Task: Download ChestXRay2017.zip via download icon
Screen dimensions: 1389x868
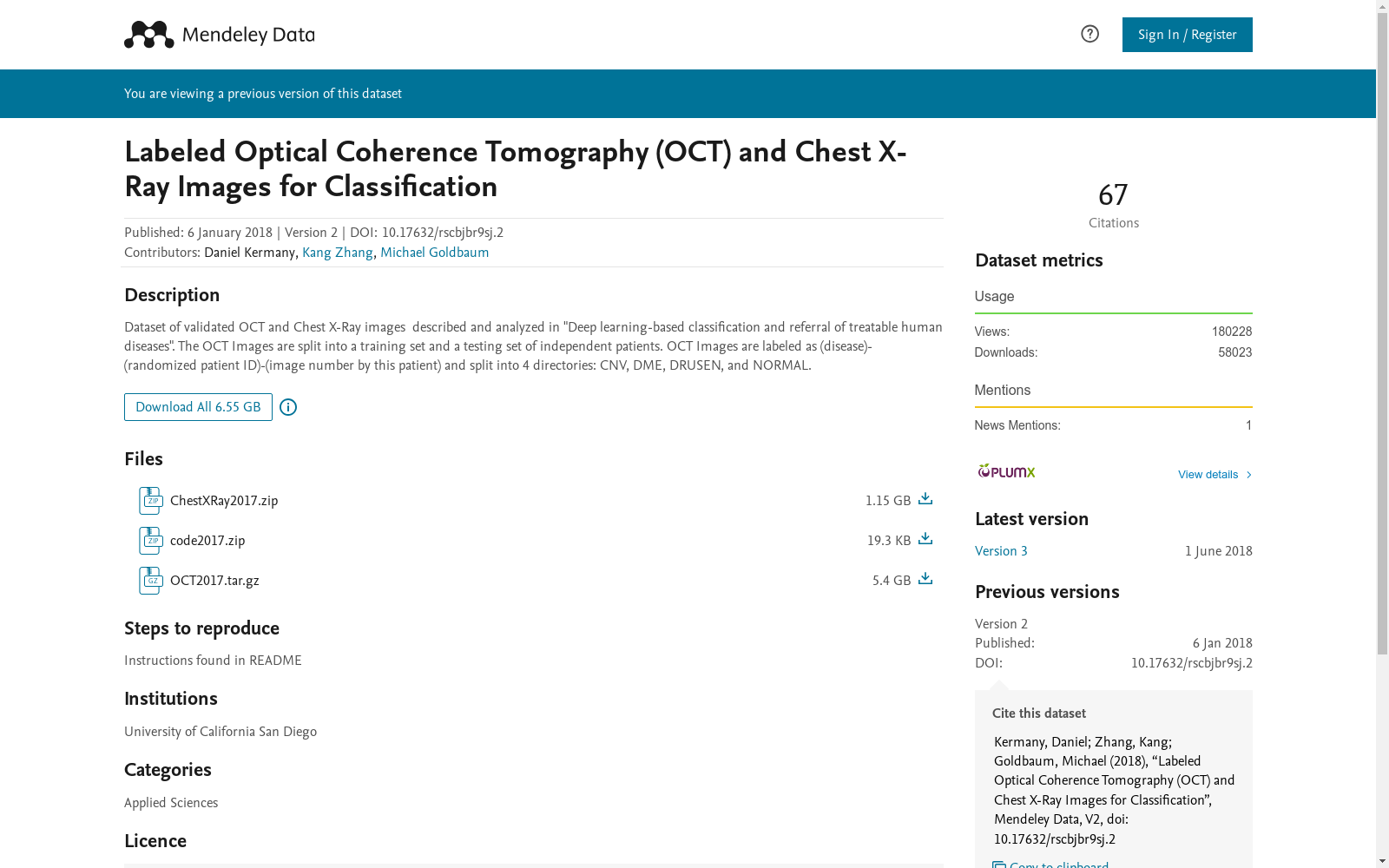Action: 925,499
